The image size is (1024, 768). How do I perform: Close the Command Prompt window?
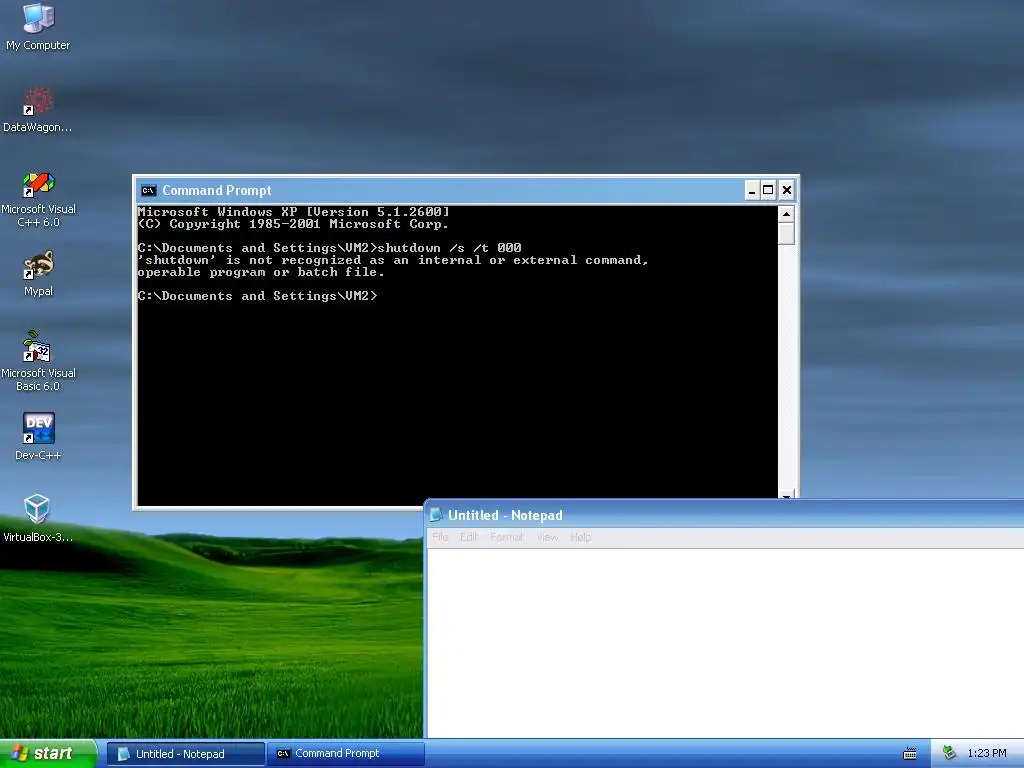click(787, 191)
